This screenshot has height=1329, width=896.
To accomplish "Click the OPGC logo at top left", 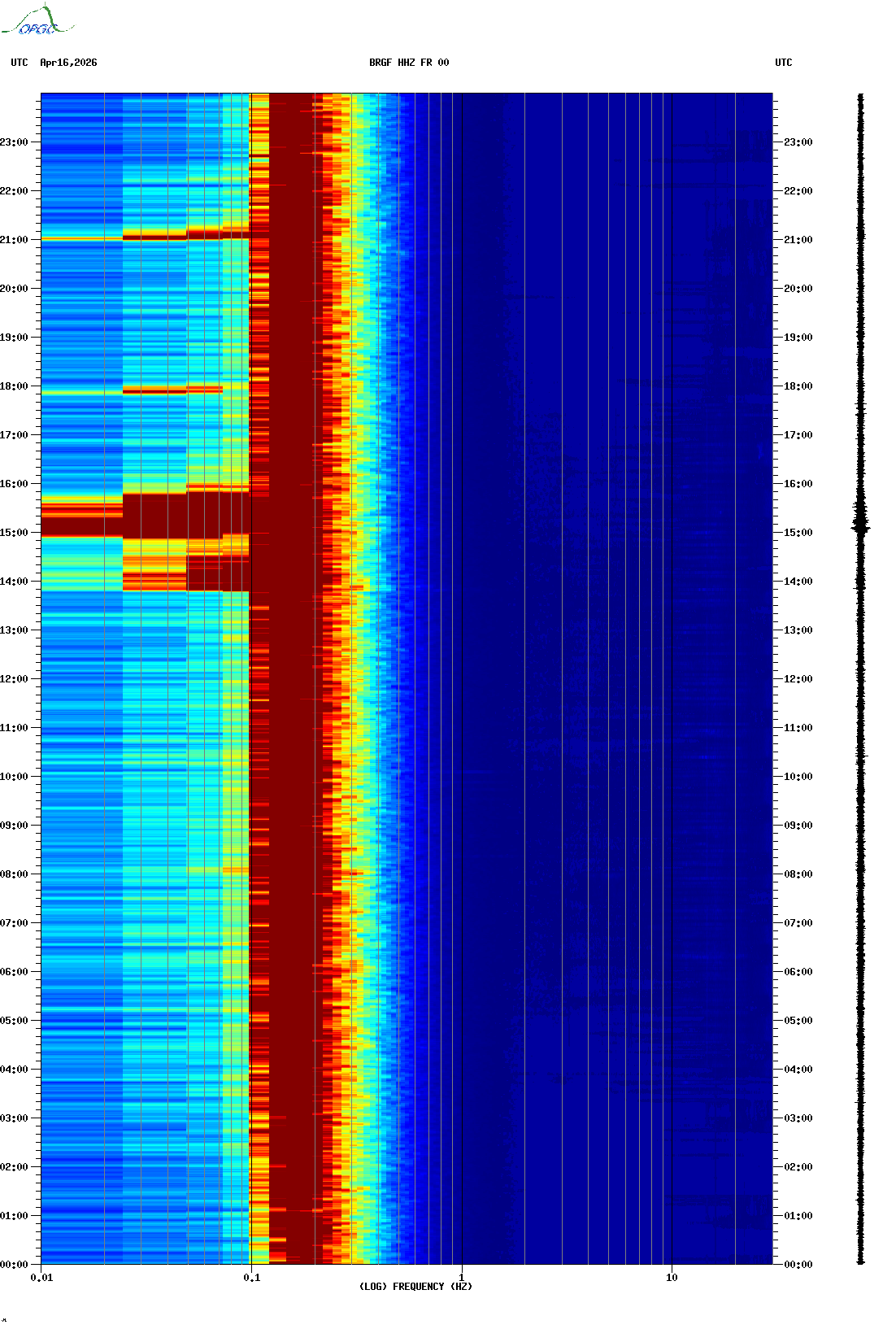I will tap(37, 20).
